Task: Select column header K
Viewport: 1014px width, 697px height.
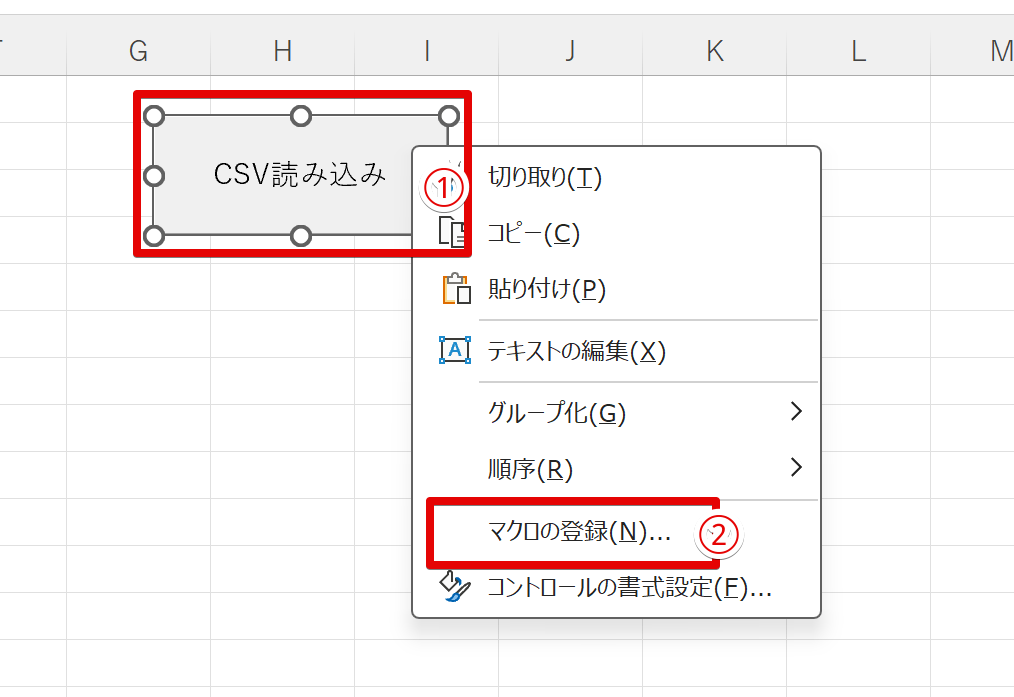Action: [713, 51]
